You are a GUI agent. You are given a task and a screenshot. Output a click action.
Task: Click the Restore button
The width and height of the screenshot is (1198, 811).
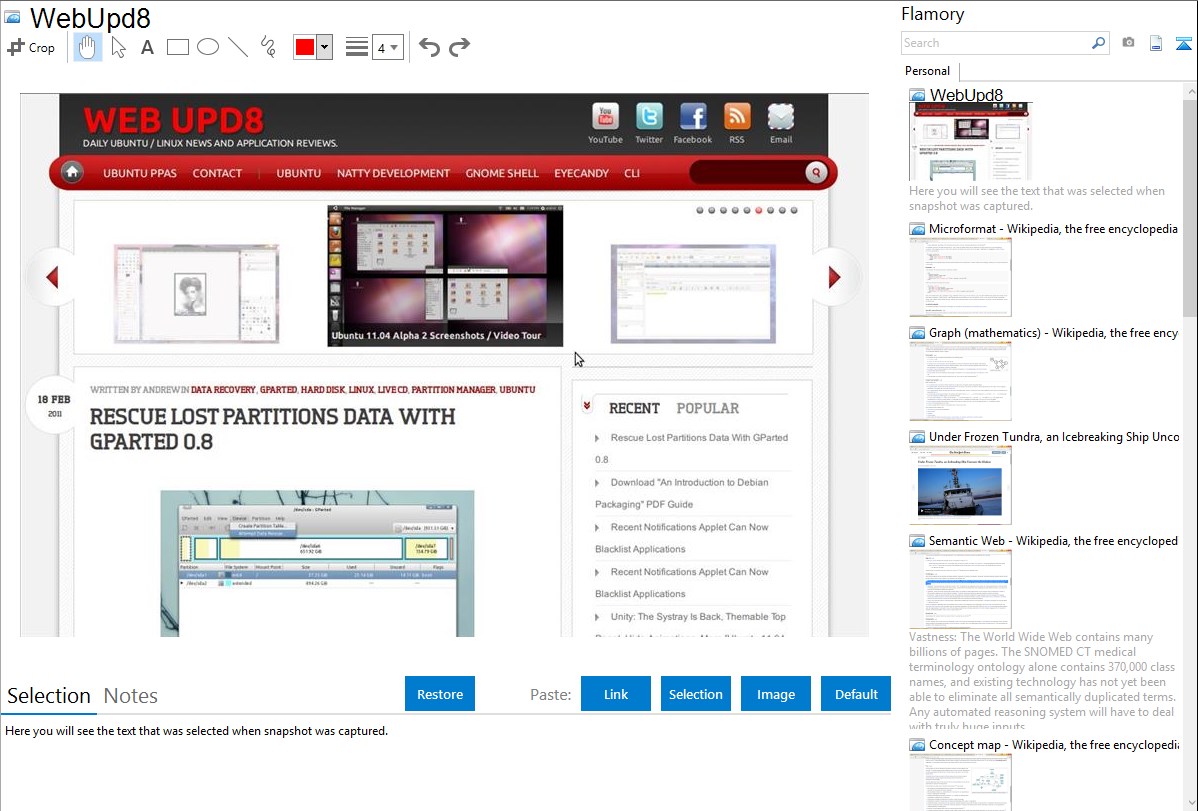pos(440,694)
